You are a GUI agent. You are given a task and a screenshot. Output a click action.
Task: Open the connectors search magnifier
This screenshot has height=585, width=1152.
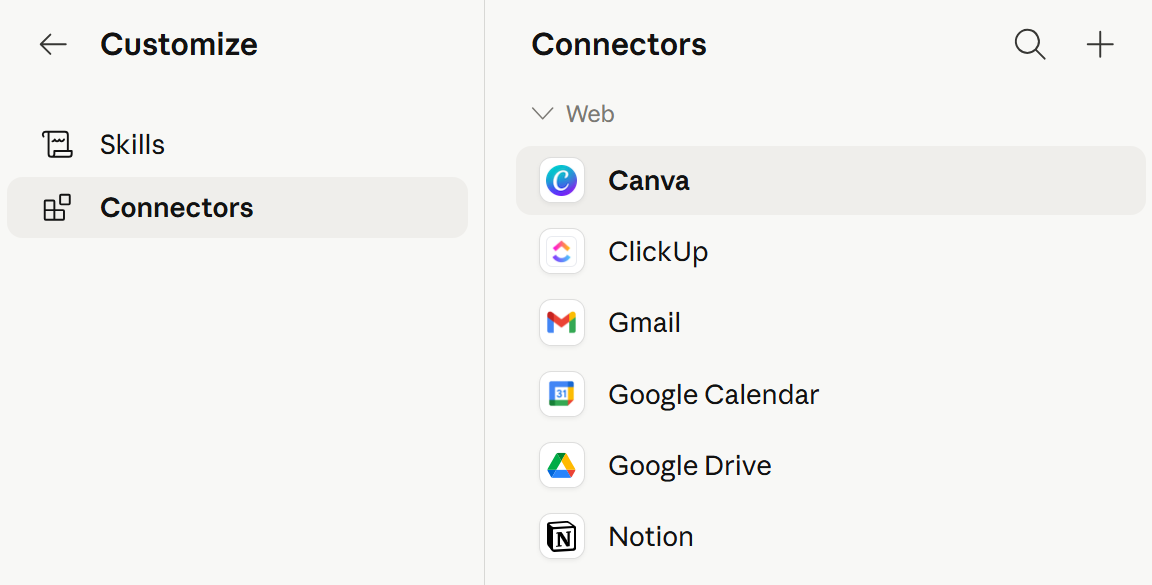(x=1030, y=44)
